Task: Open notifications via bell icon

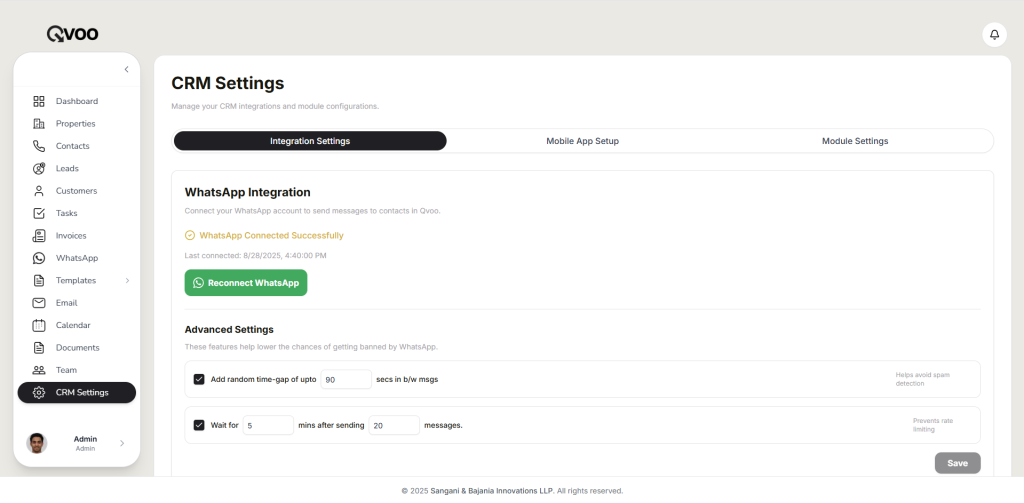Action: tap(995, 35)
